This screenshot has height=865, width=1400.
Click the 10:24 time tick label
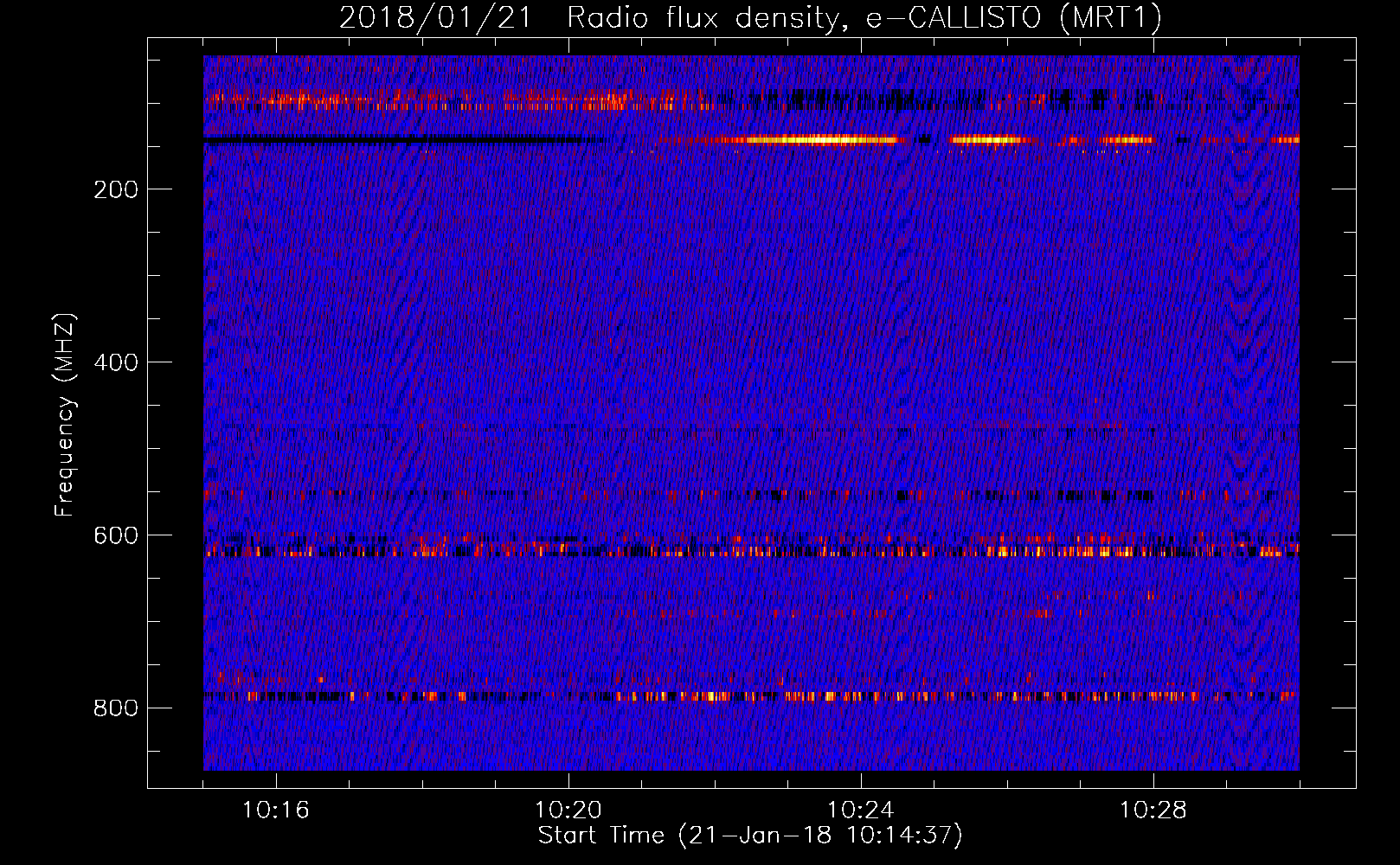[861, 811]
